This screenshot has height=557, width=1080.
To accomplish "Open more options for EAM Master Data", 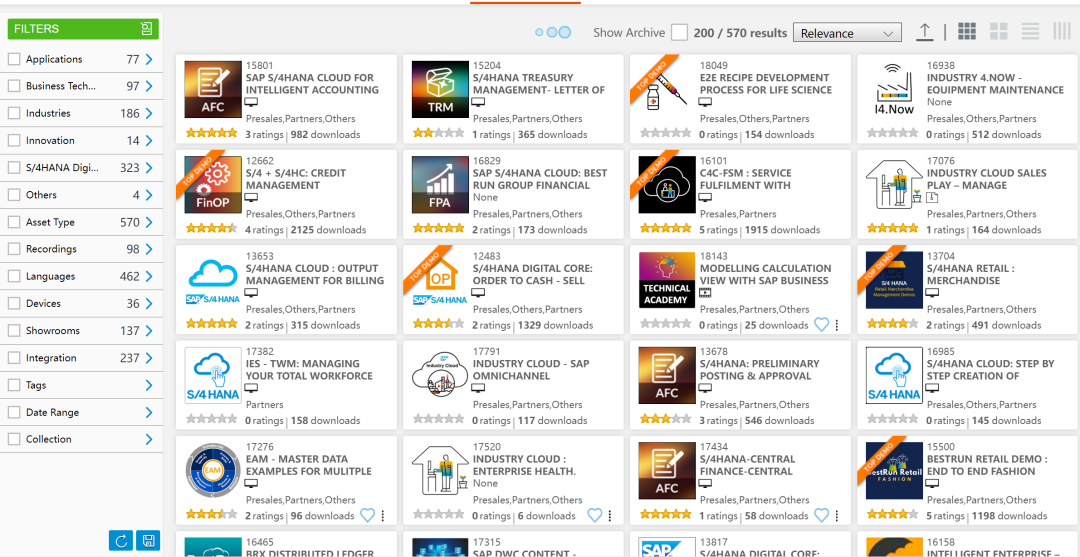I will [383, 515].
